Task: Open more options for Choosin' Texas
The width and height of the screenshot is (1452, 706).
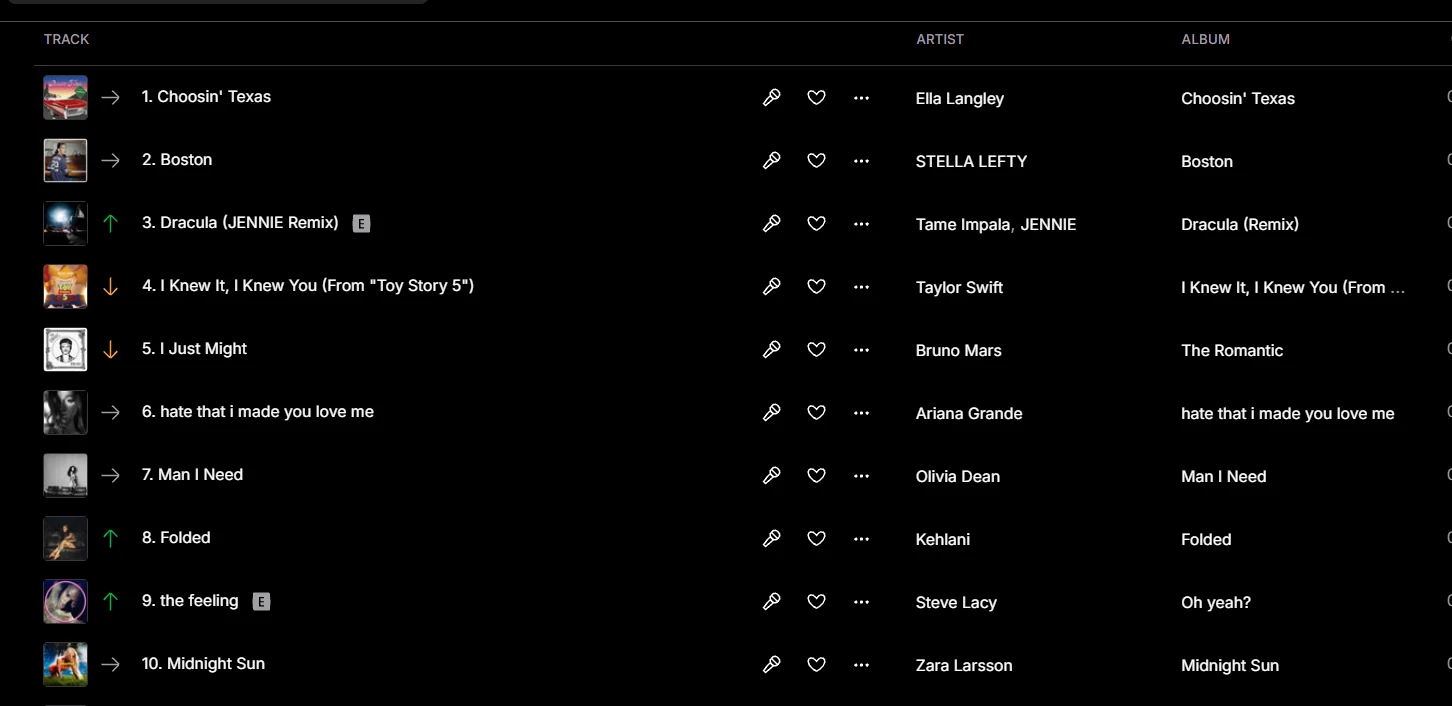Action: 861,98
